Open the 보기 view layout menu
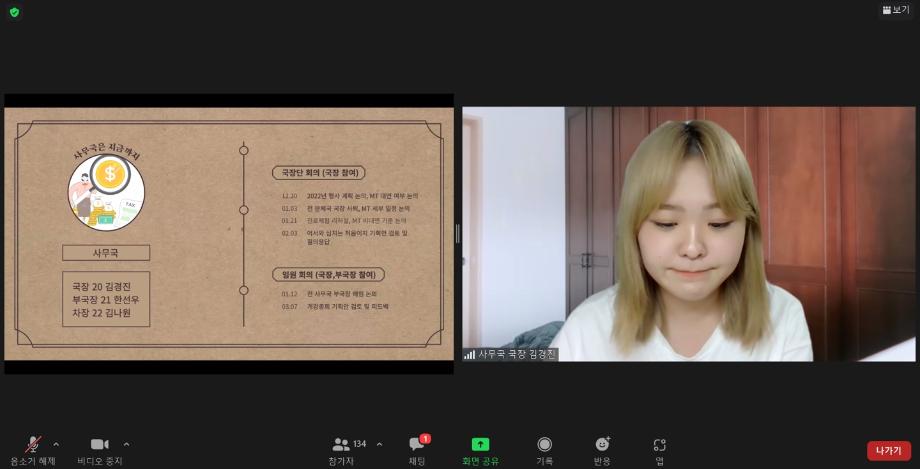Viewport: 920px width, 469px height. tap(895, 10)
